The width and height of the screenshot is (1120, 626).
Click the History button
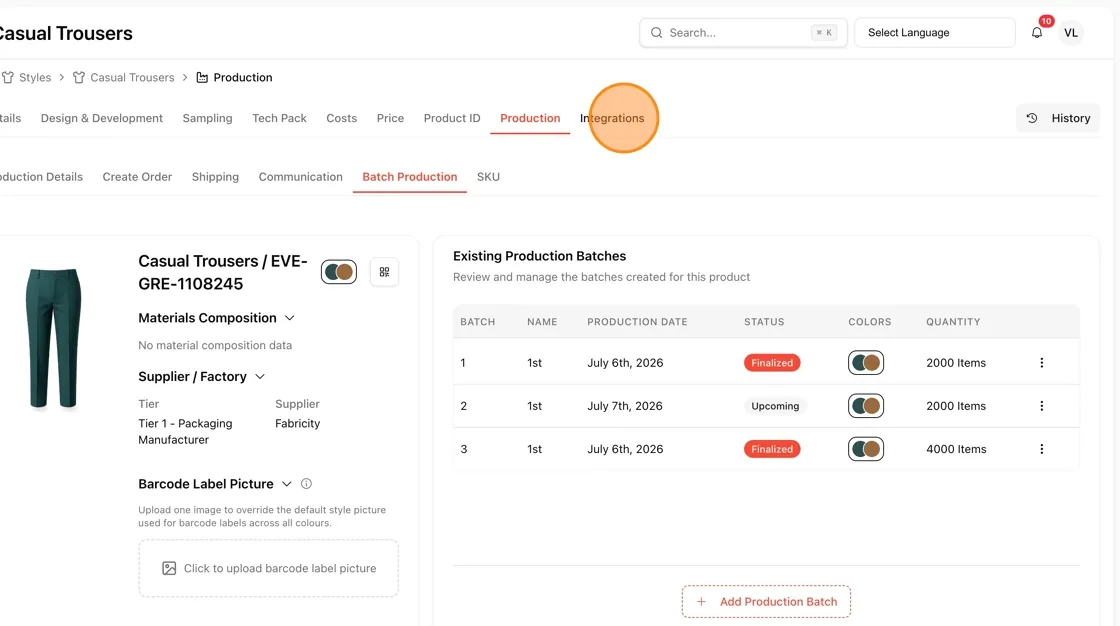point(1058,119)
